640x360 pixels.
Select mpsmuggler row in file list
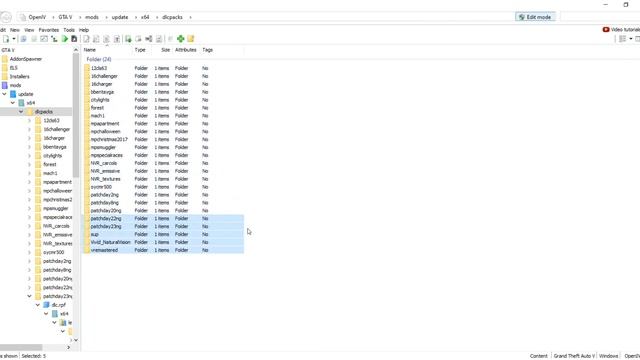pos(163,147)
